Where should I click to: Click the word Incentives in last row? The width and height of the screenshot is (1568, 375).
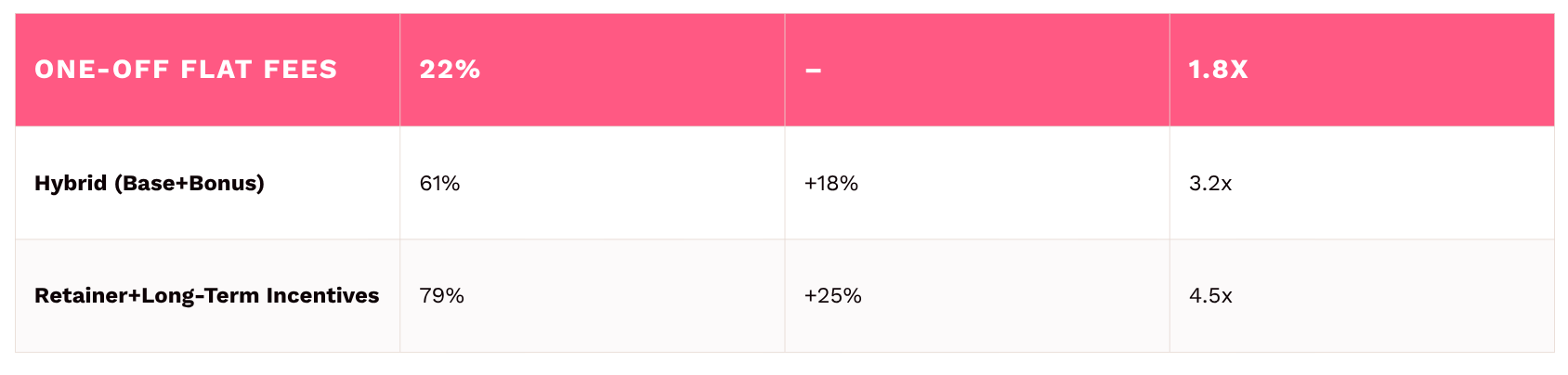tap(322, 295)
